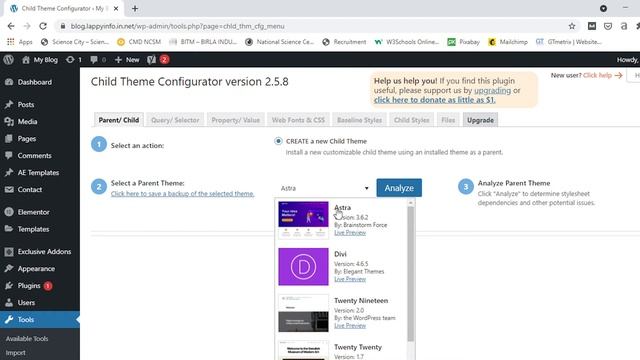The width and height of the screenshot is (640, 360).
Task: Open Pixabay bookmark
Action: [463, 42]
